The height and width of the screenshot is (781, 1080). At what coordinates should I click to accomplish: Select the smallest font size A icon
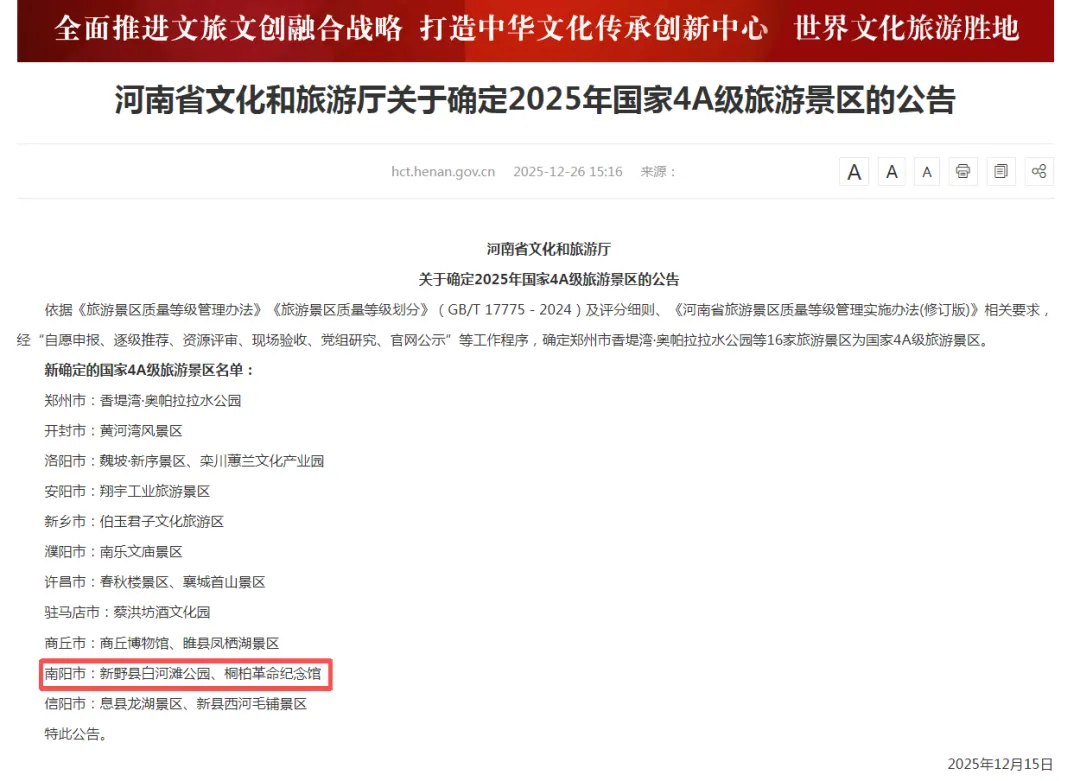(x=927, y=171)
